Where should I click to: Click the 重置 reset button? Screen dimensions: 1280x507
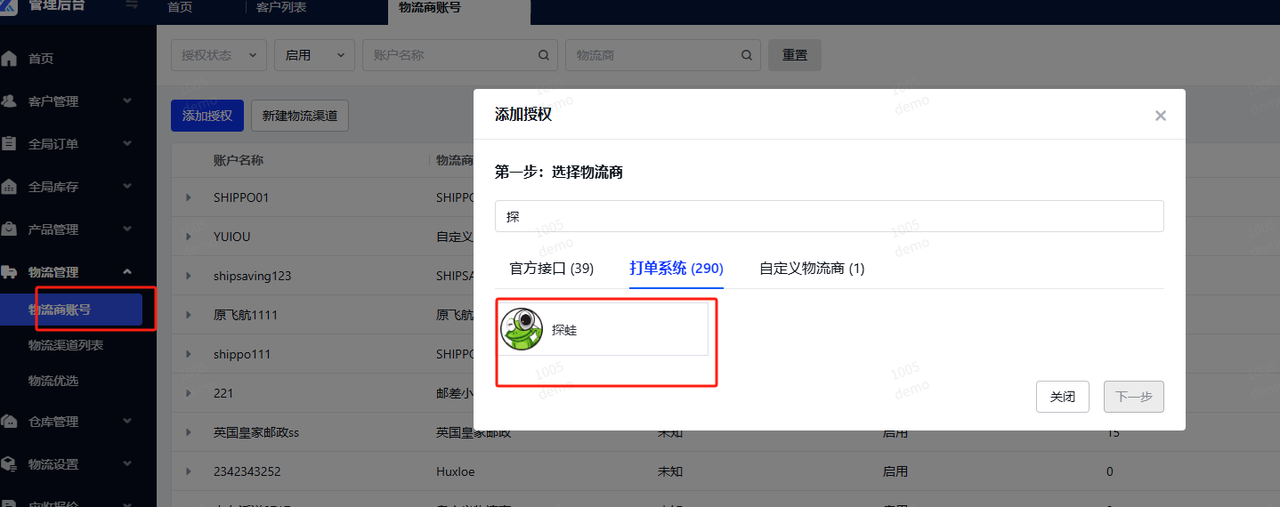[x=794, y=55]
